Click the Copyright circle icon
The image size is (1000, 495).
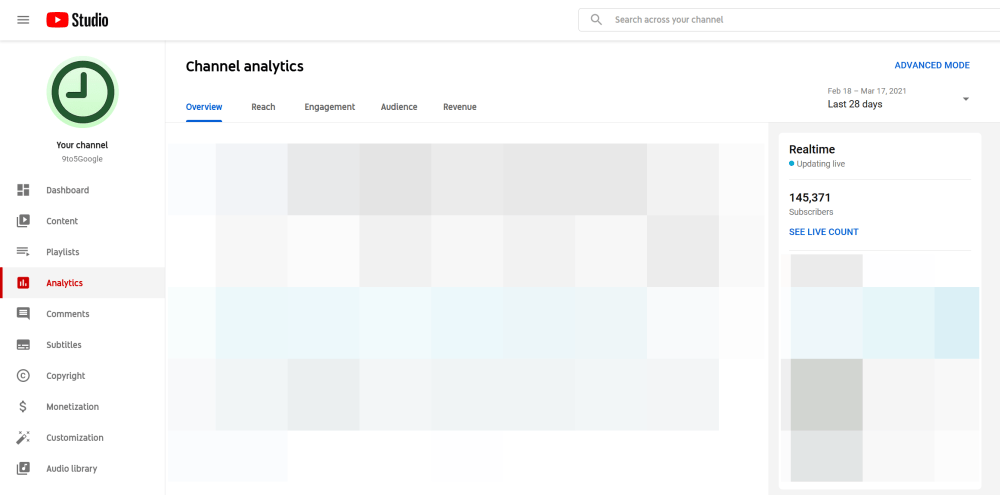[23, 376]
